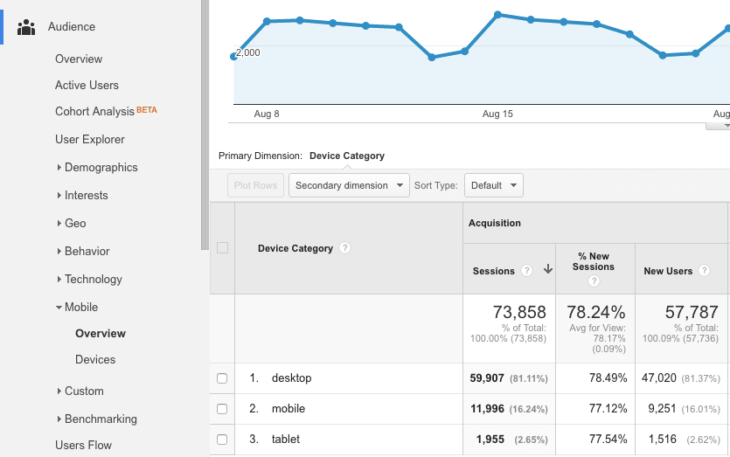Open Users Flow report

(83, 445)
